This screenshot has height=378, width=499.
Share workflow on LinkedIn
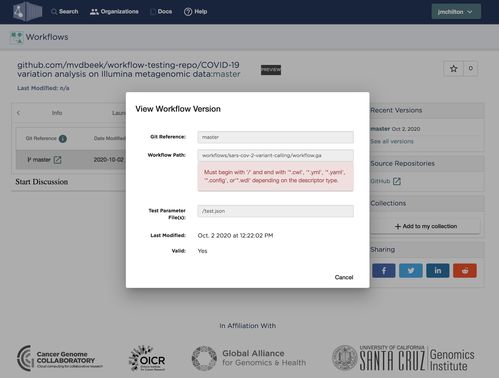click(438, 271)
